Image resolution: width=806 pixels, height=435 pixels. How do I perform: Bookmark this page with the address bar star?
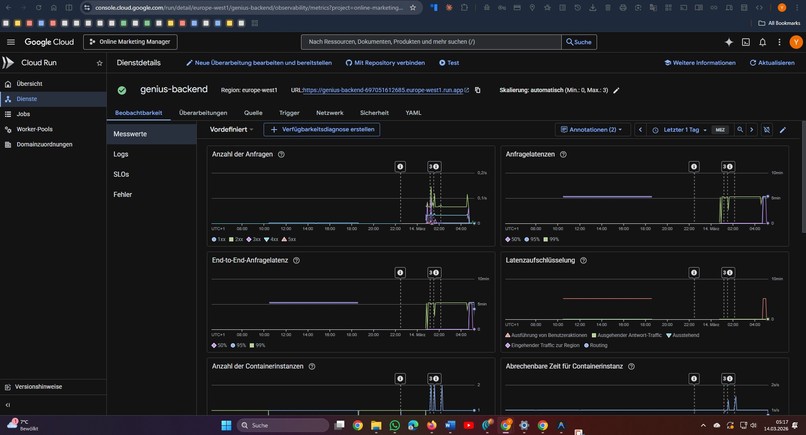point(413,8)
